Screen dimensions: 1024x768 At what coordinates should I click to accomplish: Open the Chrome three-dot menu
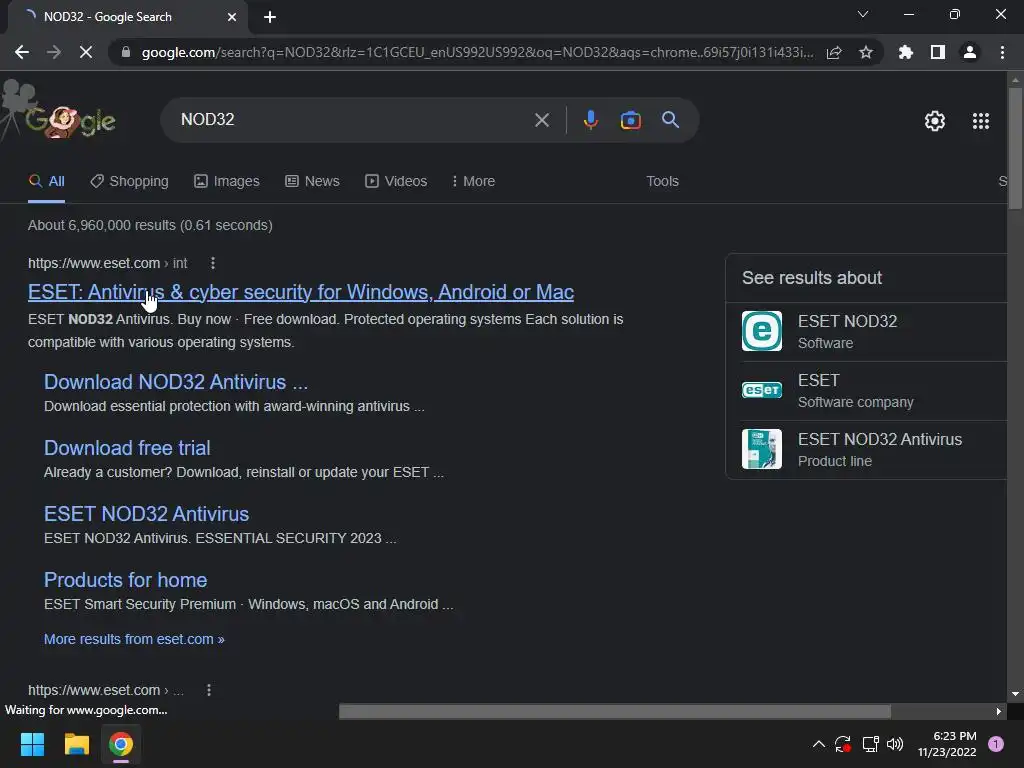[1002, 52]
